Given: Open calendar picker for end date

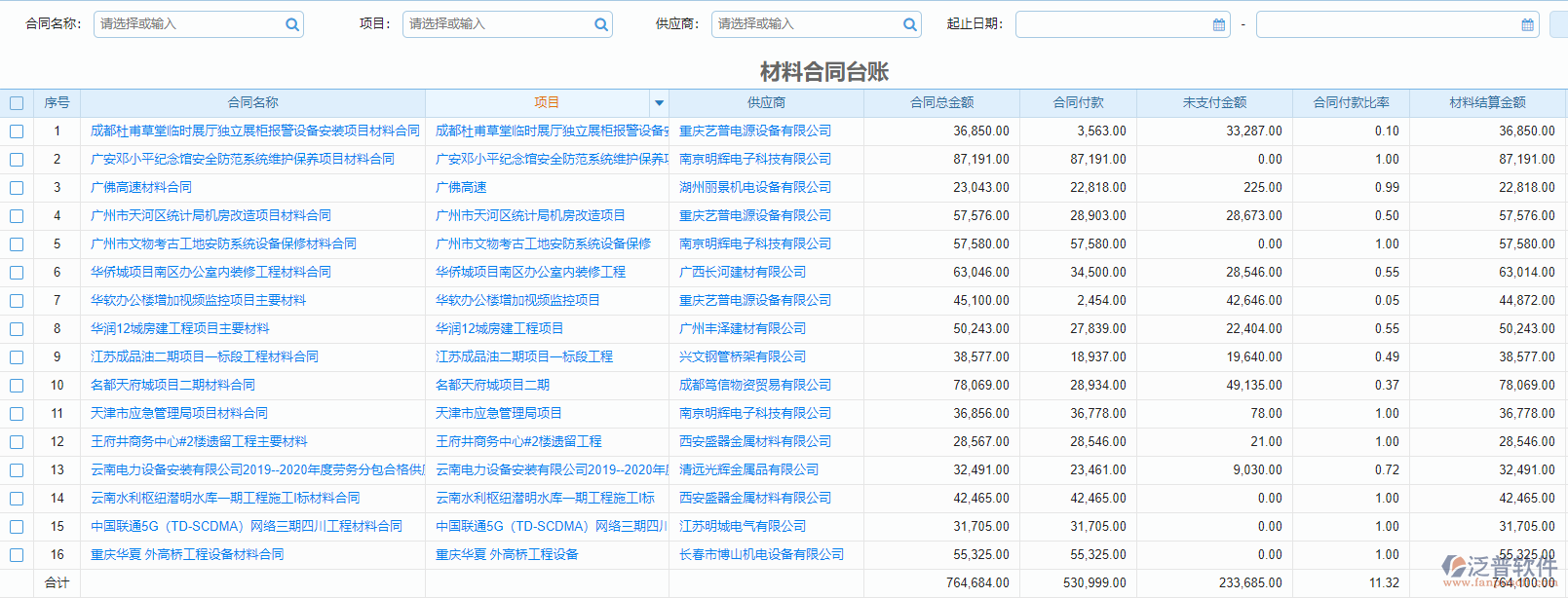Looking at the screenshot, I should coord(1527,24).
